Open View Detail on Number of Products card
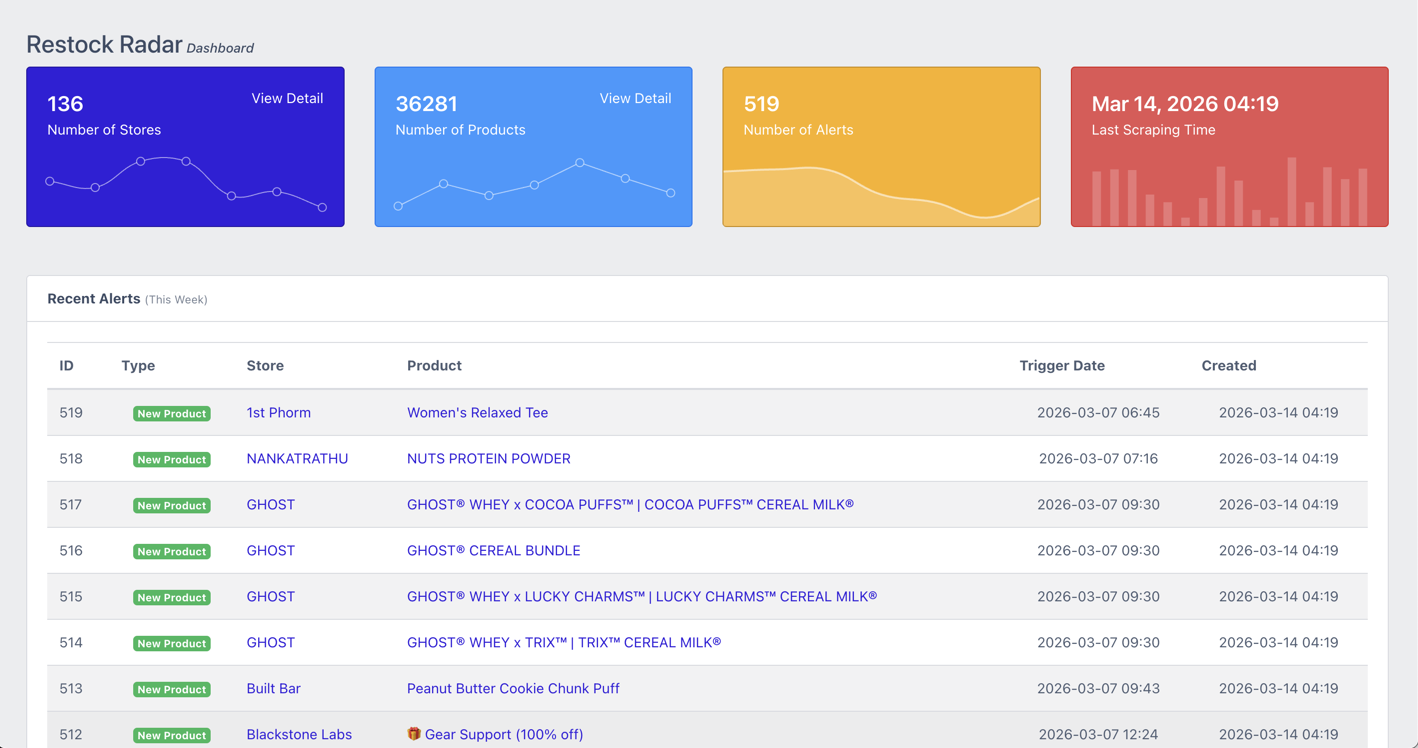Image resolution: width=1418 pixels, height=748 pixels. pyautogui.click(x=635, y=98)
